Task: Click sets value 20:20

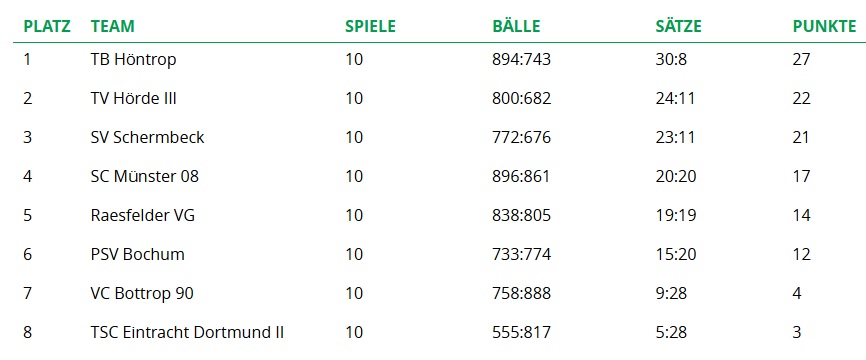Action: point(675,176)
